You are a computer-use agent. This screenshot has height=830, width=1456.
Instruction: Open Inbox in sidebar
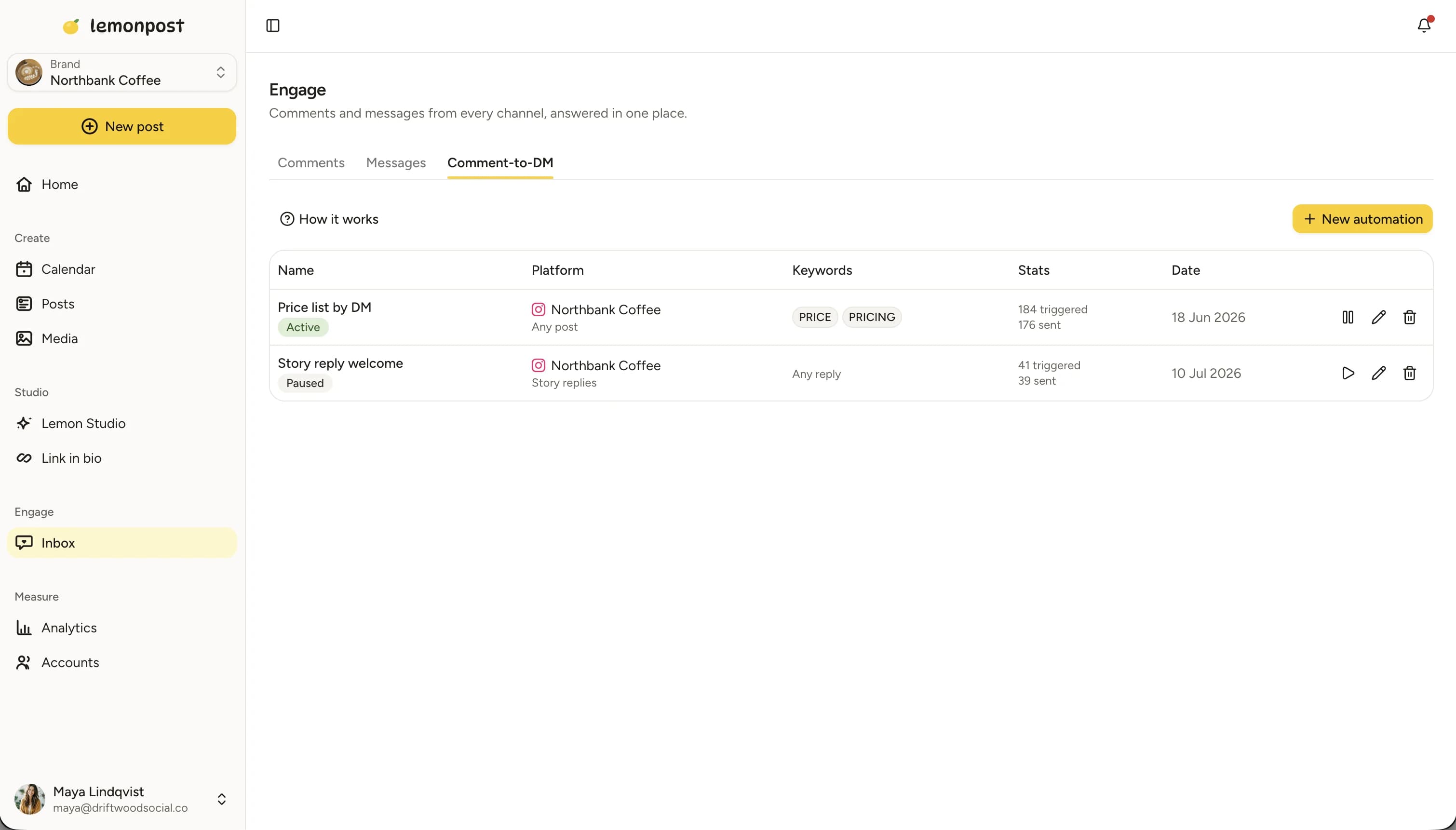[x=122, y=543]
